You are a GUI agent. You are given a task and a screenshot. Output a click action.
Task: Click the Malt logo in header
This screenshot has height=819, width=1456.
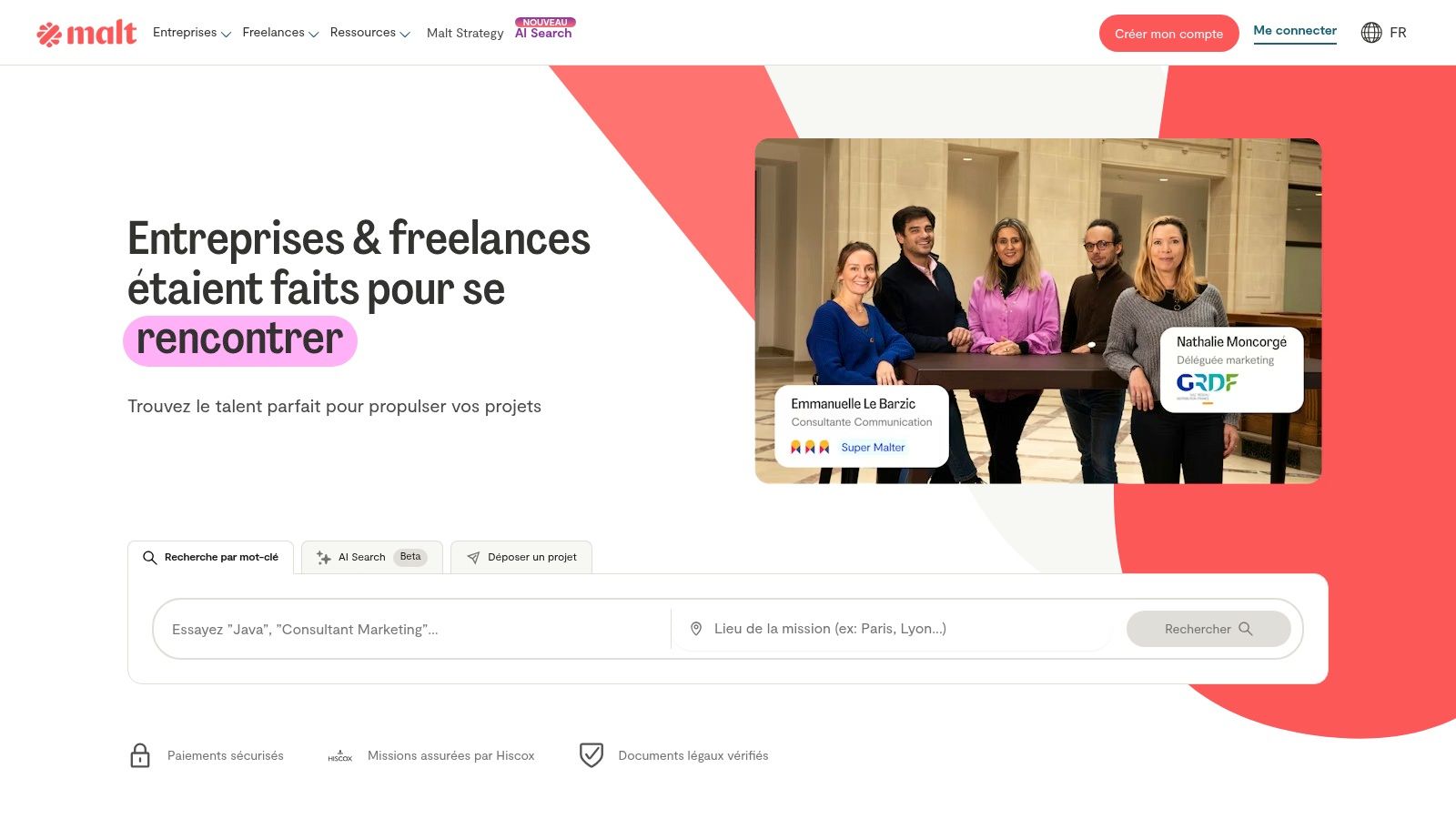coord(86,33)
